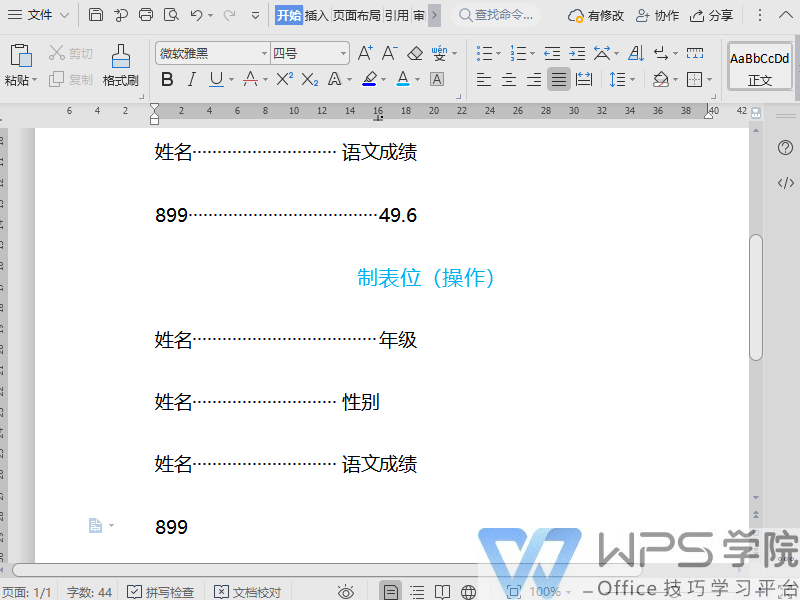
Task: Click the character border A icon
Action: 437,79
